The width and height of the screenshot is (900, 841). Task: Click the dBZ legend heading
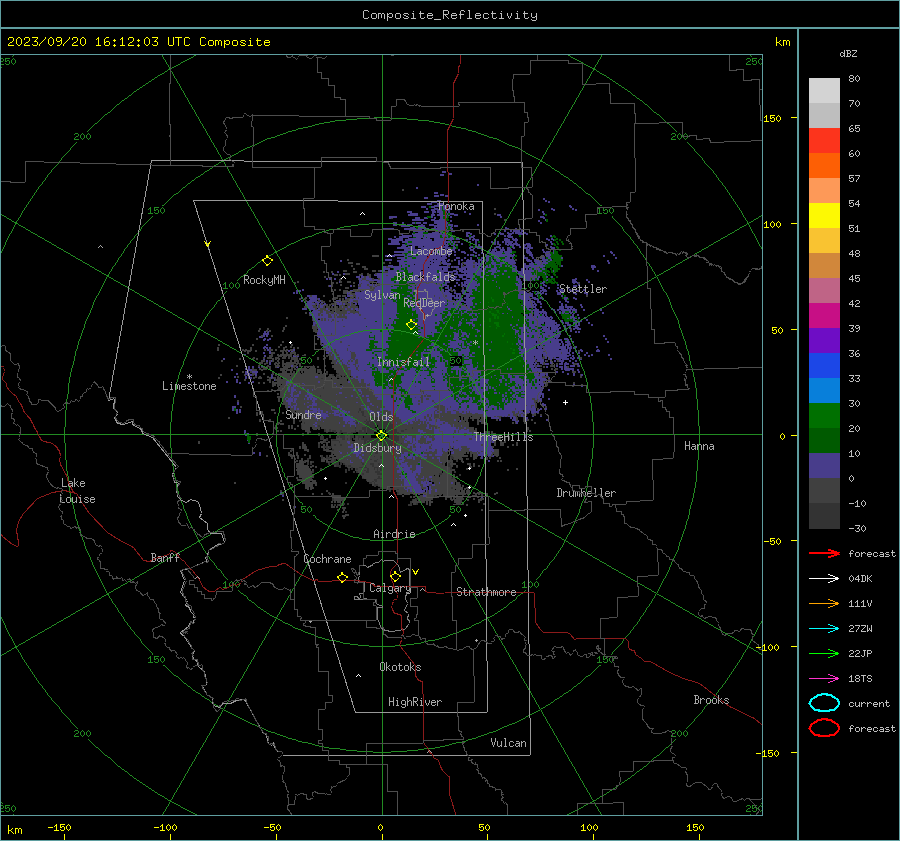(x=848, y=54)
